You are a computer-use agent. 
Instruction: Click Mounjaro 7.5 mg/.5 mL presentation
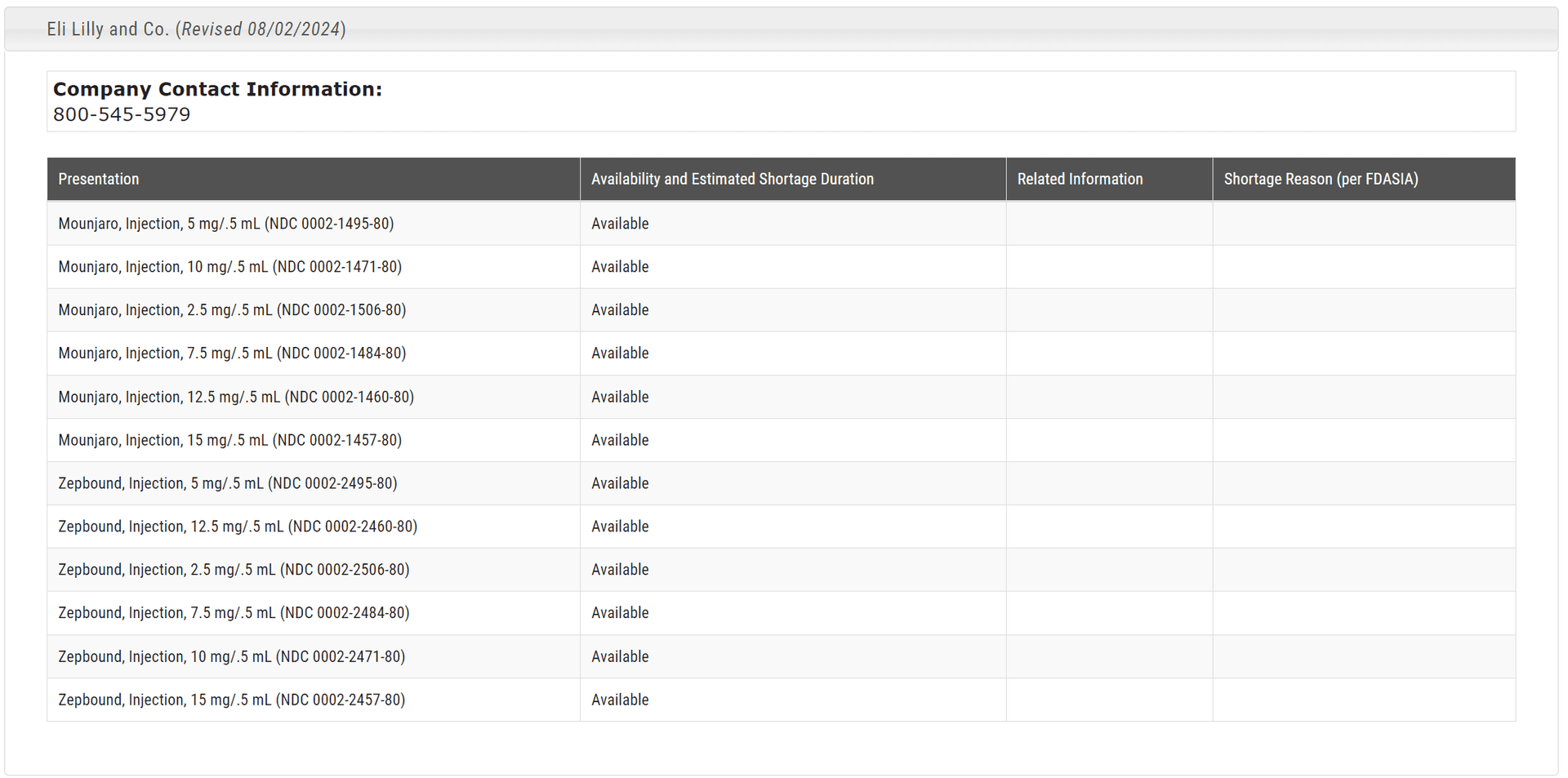(232, 353)
